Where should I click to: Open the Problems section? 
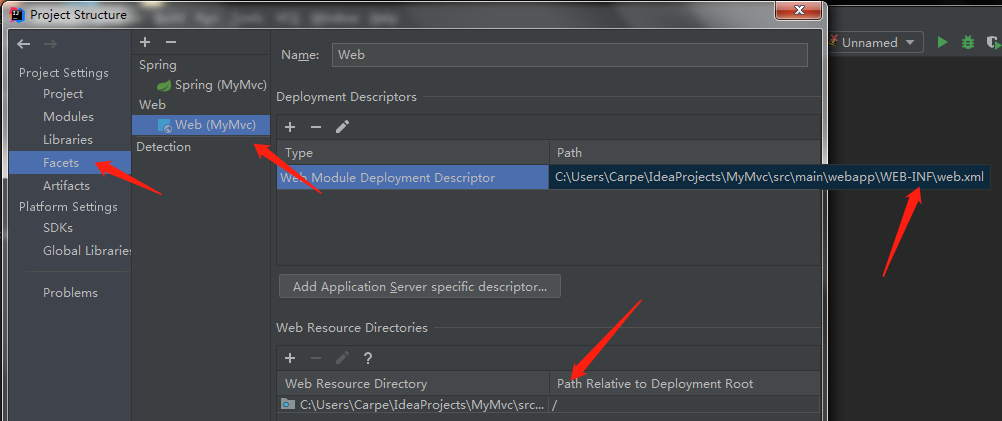[x=70, y=293]
